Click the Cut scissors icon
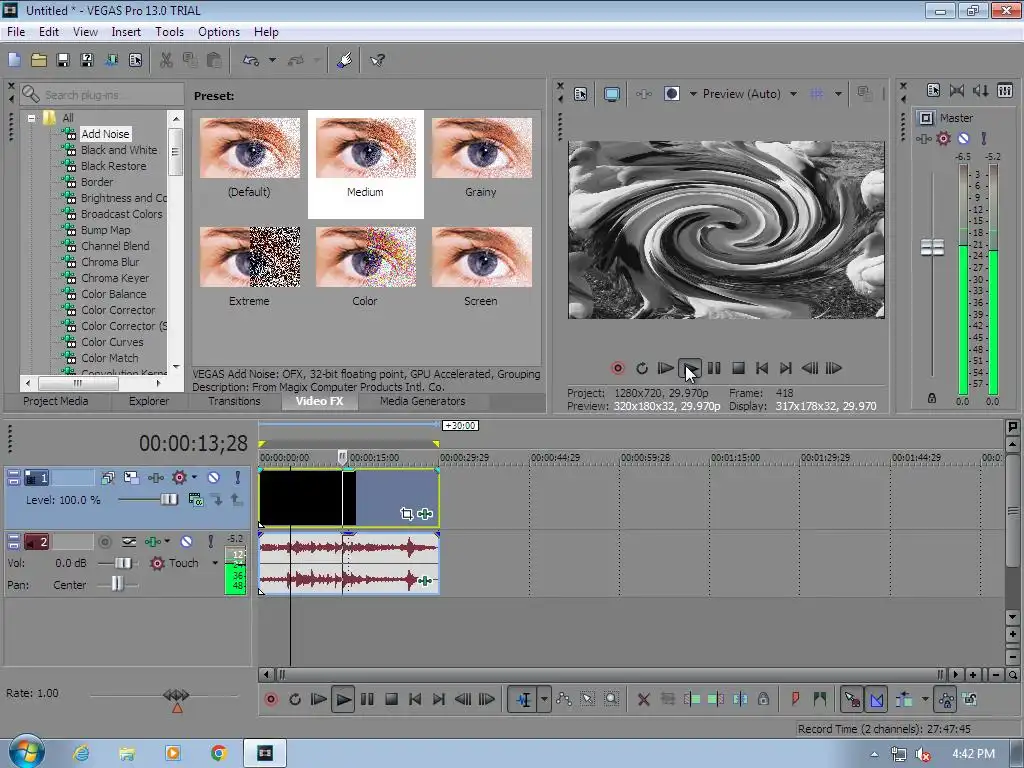Viewport: 1024px width, 768px height. (x=167, y=60)
